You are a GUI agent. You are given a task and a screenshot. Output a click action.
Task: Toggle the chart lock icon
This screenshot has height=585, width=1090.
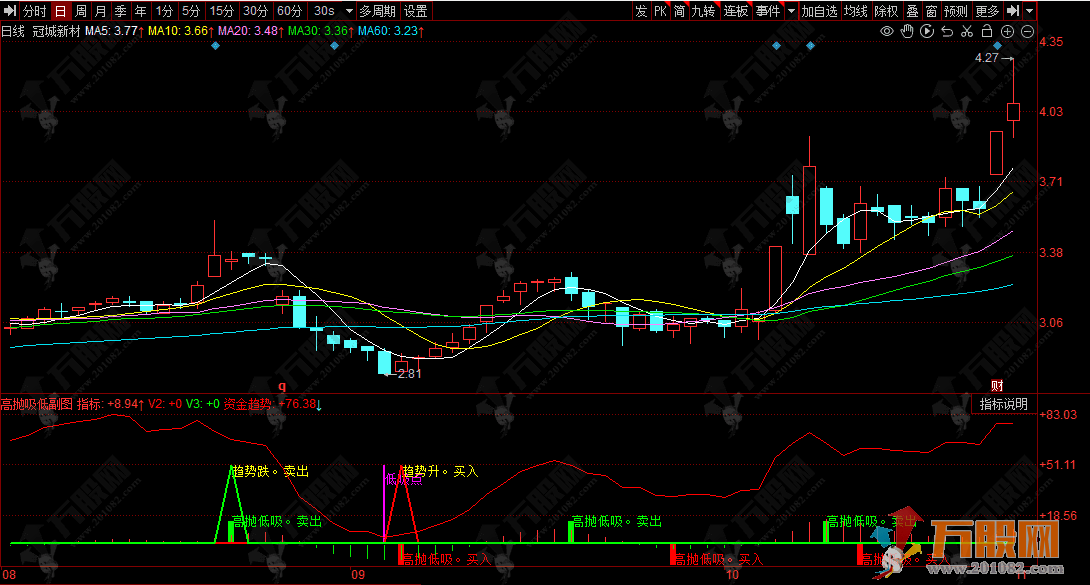[987, 31]
